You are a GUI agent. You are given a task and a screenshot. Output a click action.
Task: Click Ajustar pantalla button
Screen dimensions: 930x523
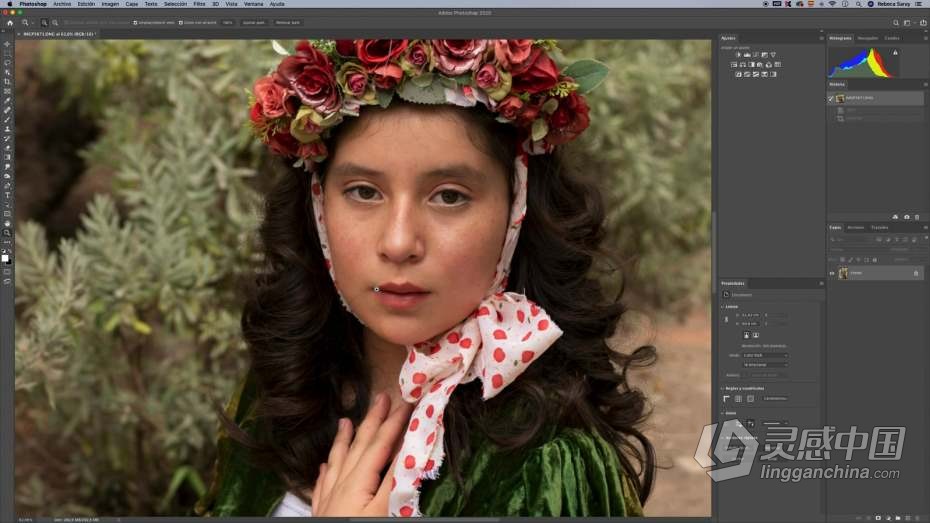tap(253, 23)
